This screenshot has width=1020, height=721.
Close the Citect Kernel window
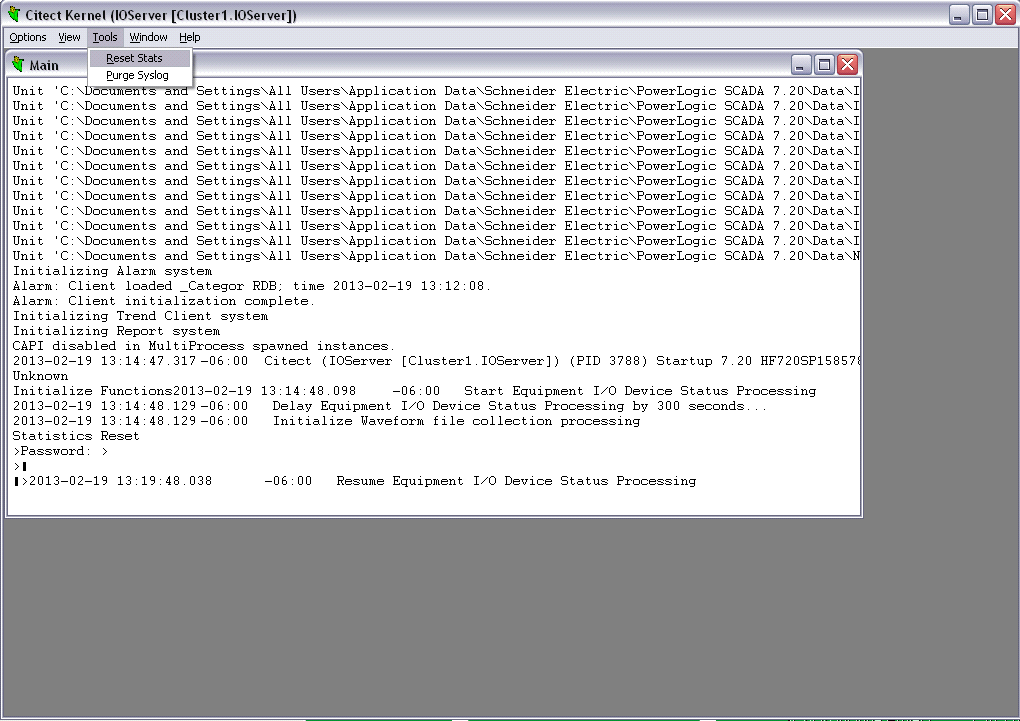point(1006,14)
